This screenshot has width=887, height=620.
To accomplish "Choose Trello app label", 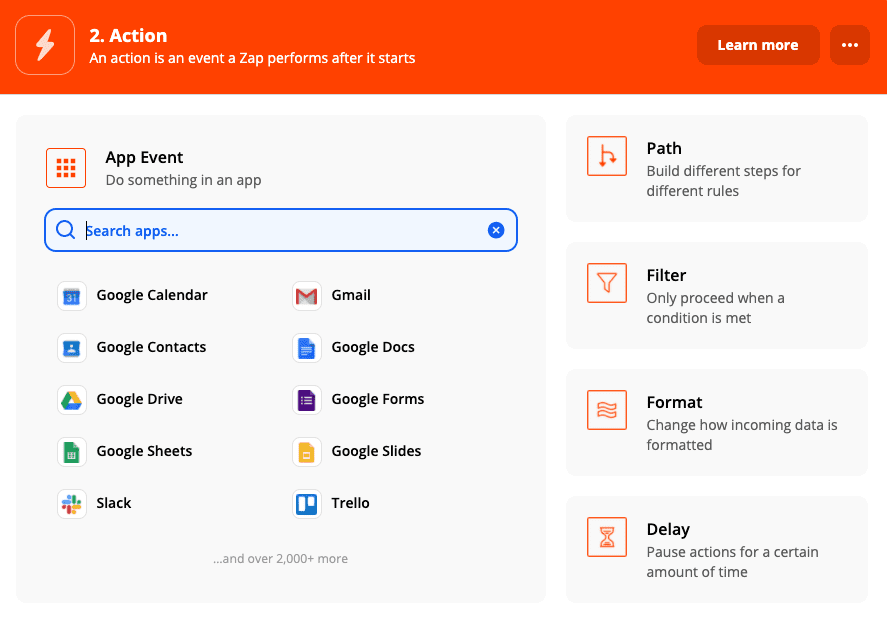I will coord(350,503).
